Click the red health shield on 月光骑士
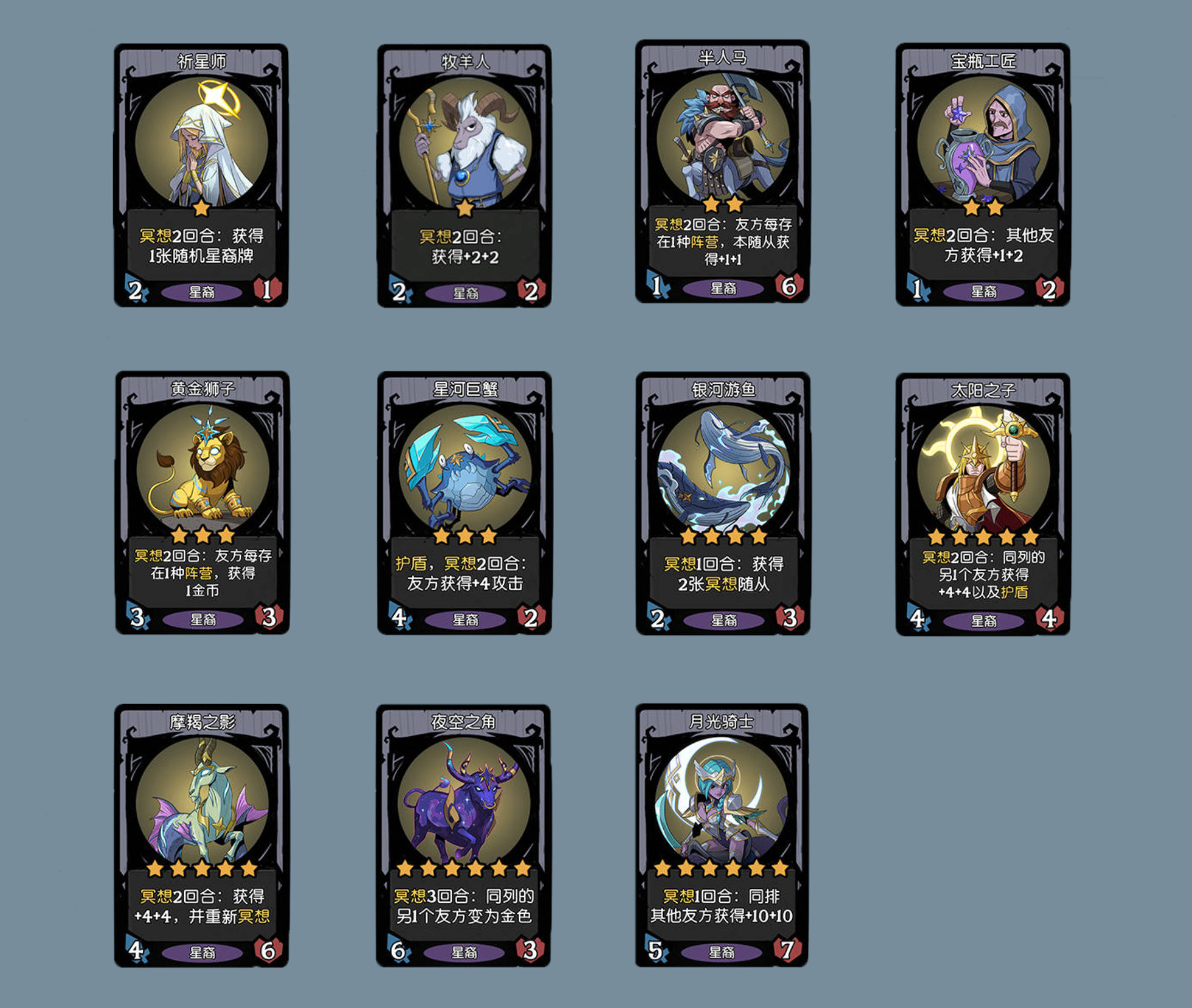This screenshot has width=1192, height=1008. pos(787,949)
